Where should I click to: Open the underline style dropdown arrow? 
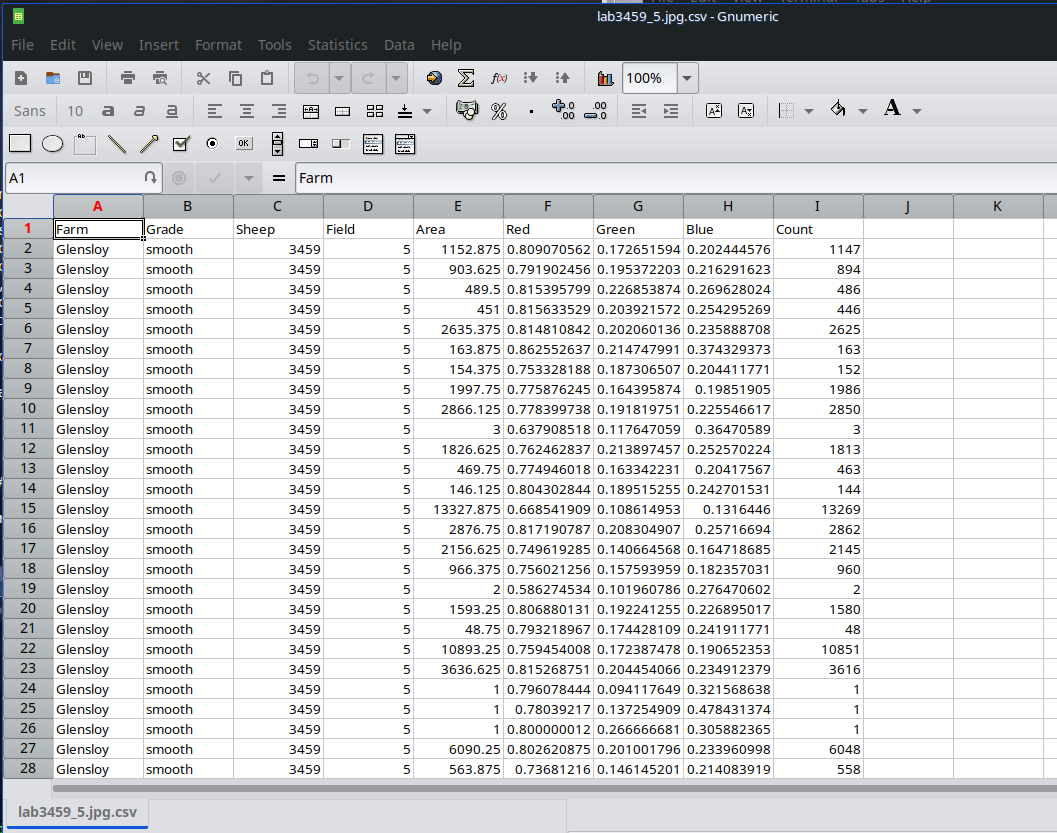(427, 111)
